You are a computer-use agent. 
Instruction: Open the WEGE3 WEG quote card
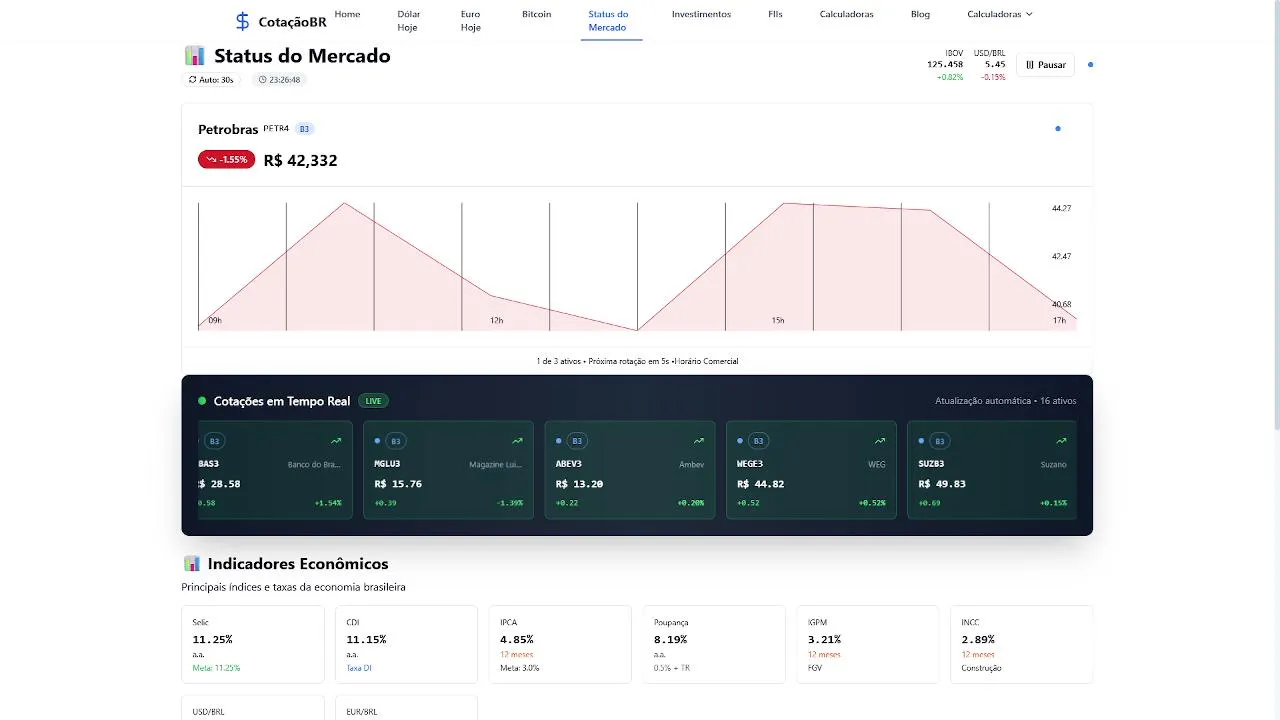click(x=811, y=470)
